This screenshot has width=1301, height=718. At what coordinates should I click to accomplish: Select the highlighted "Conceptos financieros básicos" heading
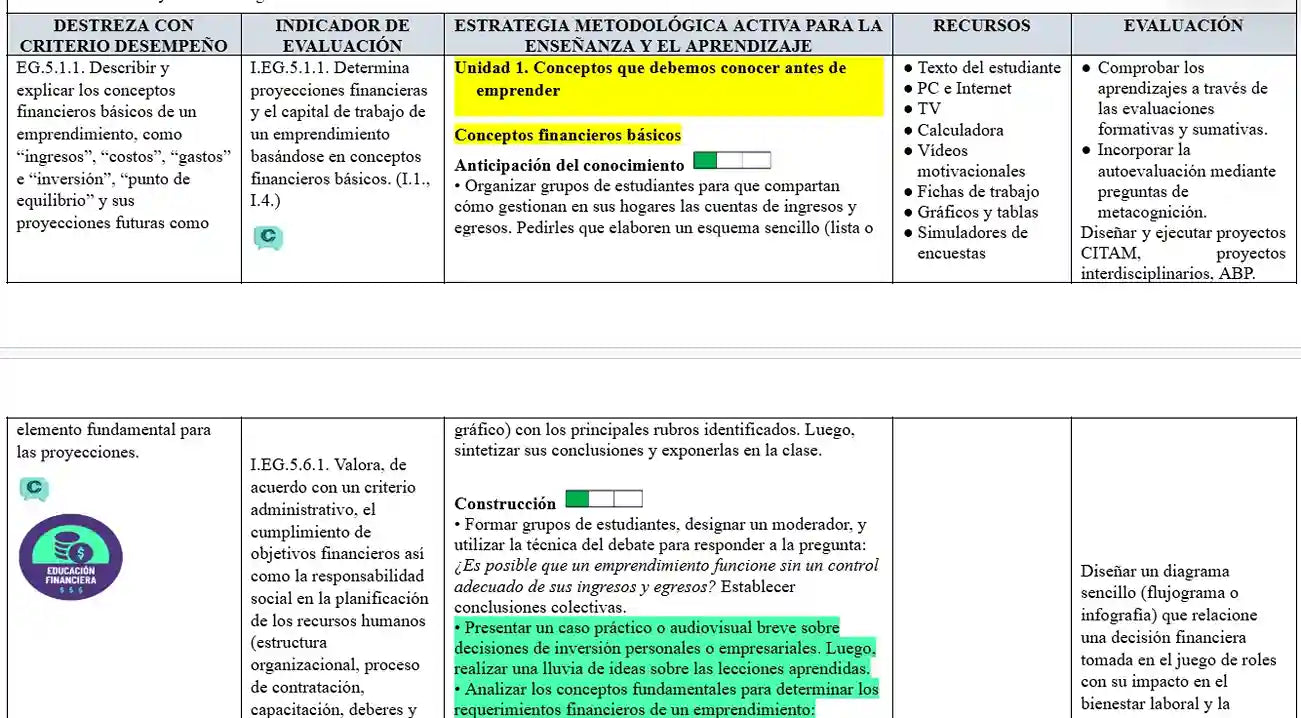(567, 135)
